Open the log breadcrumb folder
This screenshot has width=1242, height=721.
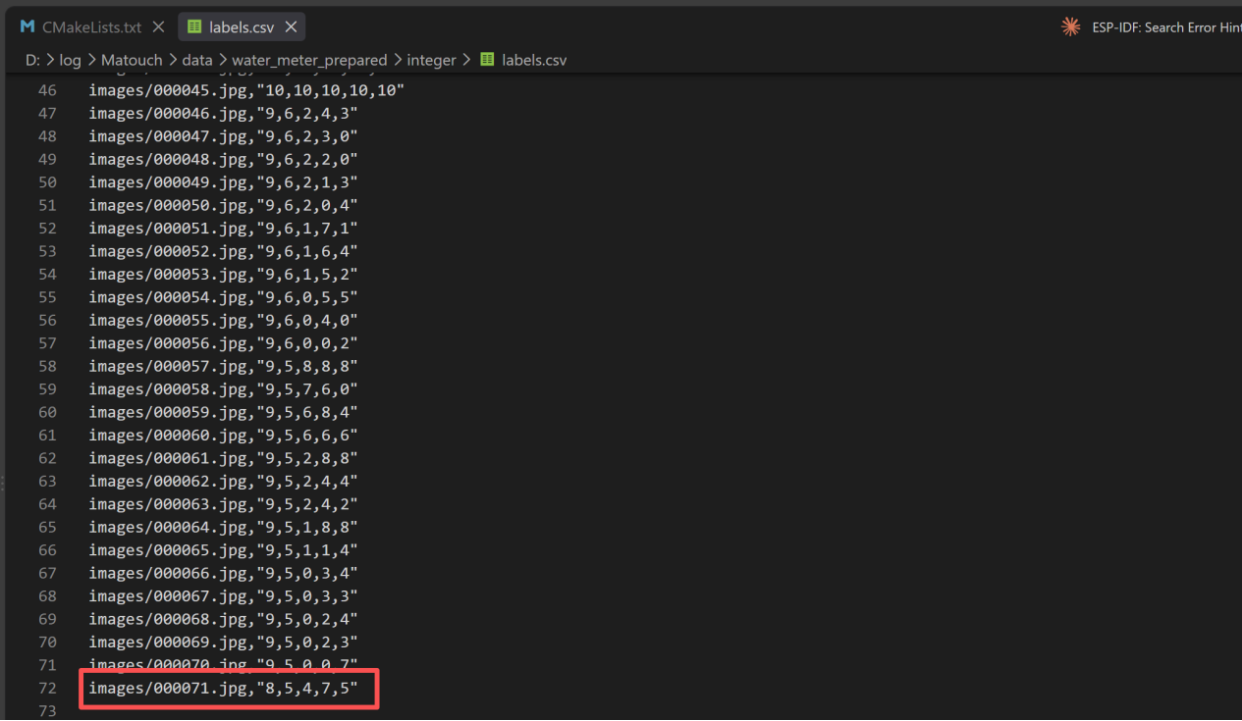click(x=70, y=60)
